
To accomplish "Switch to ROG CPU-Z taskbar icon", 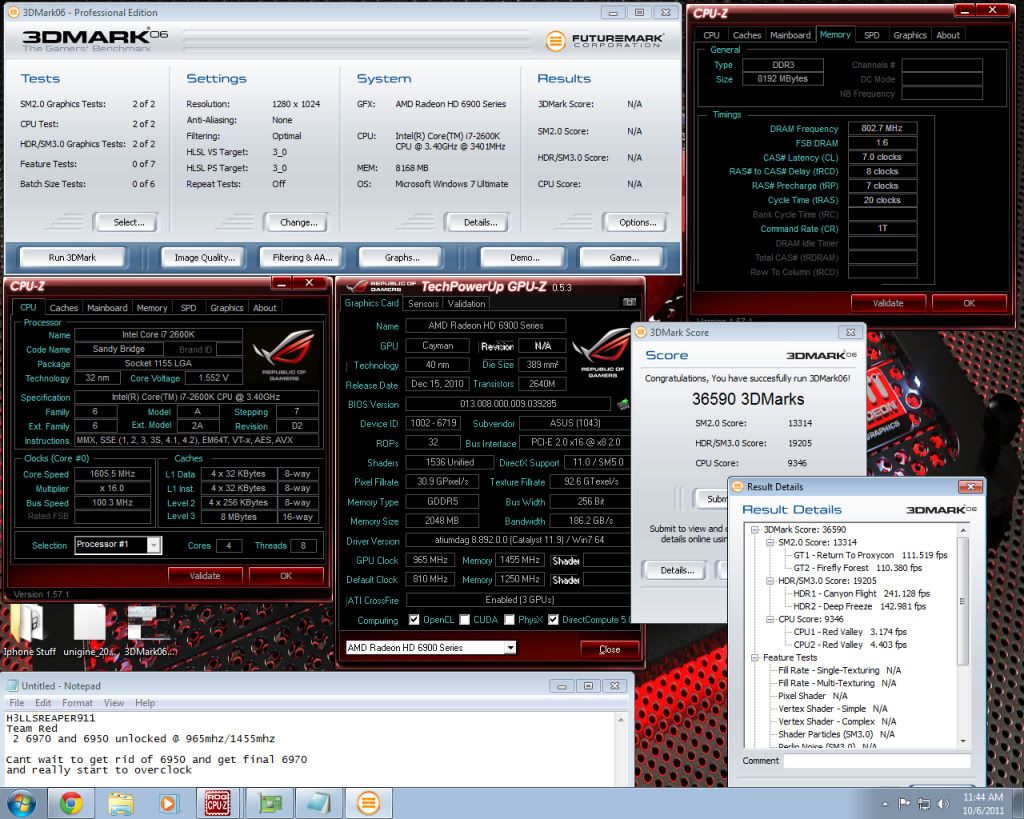I will [x=217, y=803].
